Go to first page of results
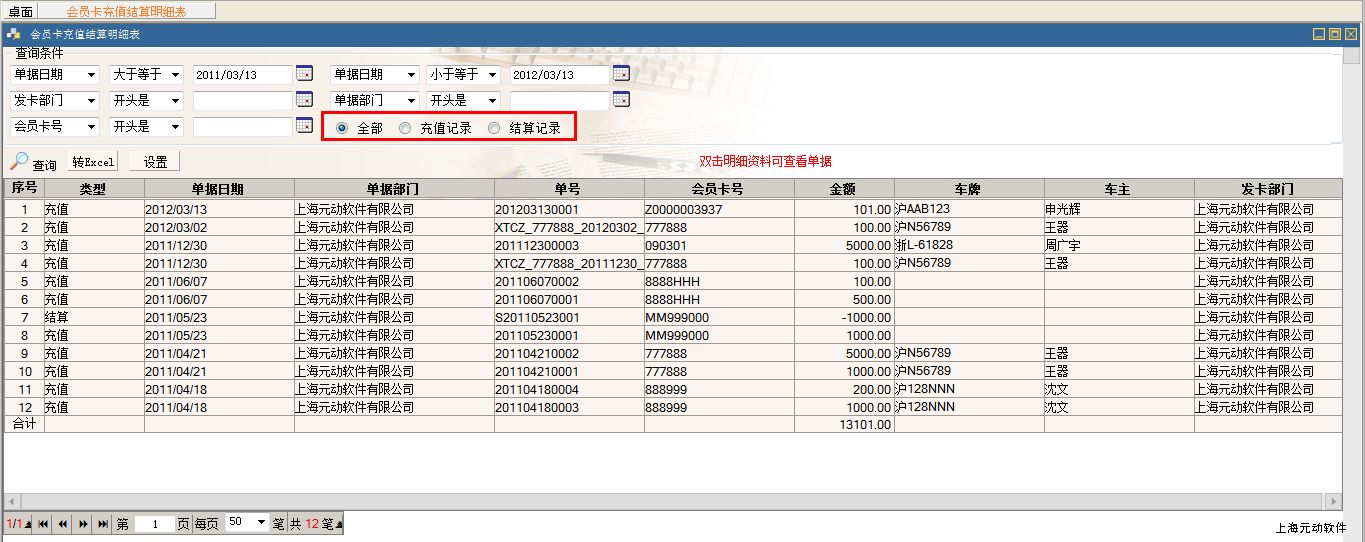Viewport: 1365px width, 542px height. (43, 523)
